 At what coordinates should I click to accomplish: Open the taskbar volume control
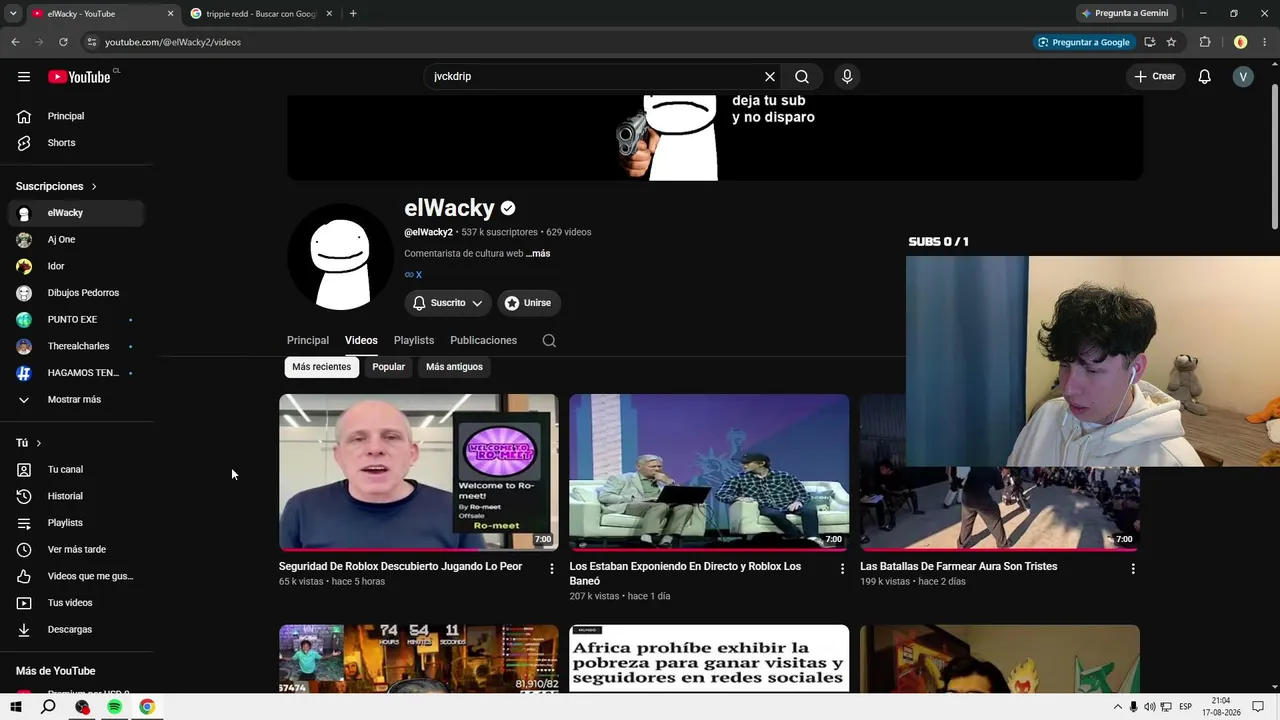point(1149,707)
